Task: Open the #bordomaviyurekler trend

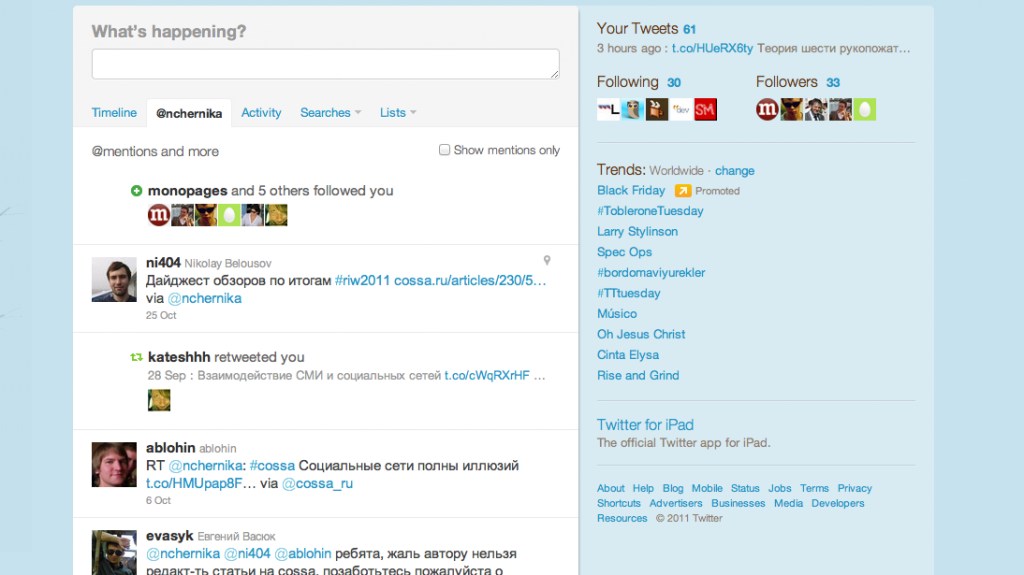Action: (651, 272)
